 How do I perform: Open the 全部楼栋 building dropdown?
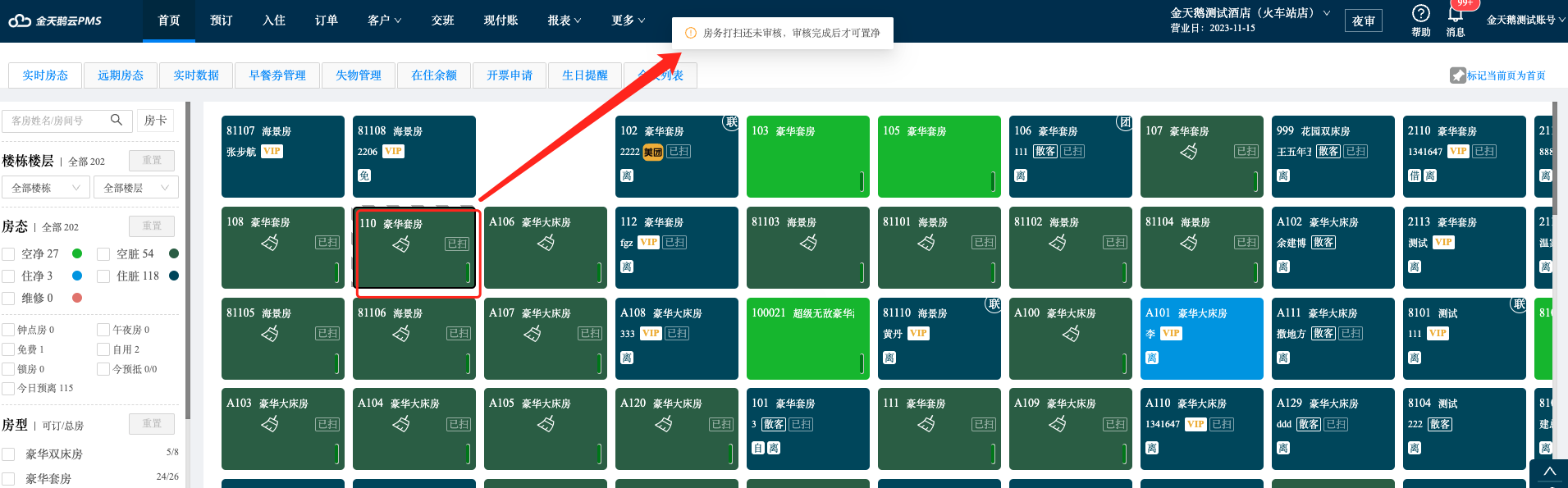pyautogui.click(x=46, y=188)
